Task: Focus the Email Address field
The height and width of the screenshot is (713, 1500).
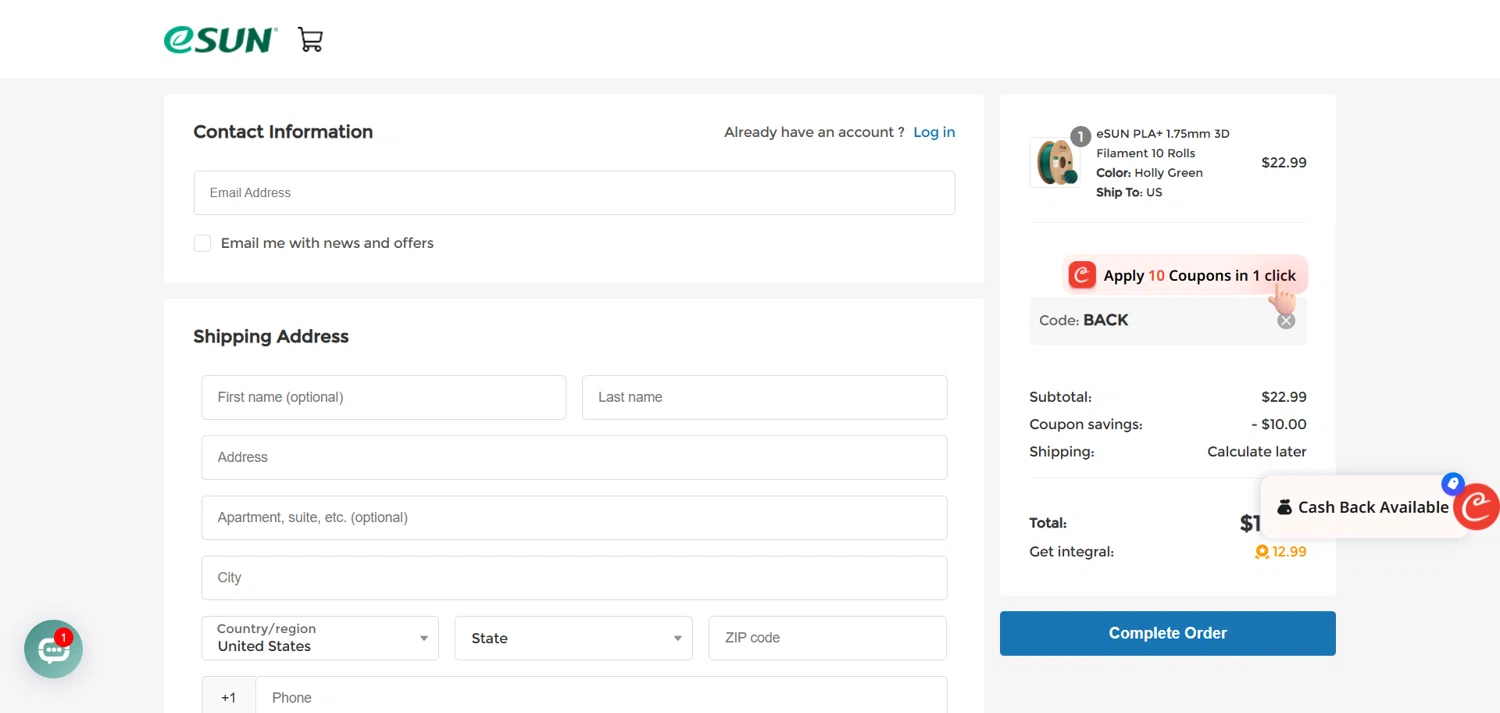Action: pos(574,193)
